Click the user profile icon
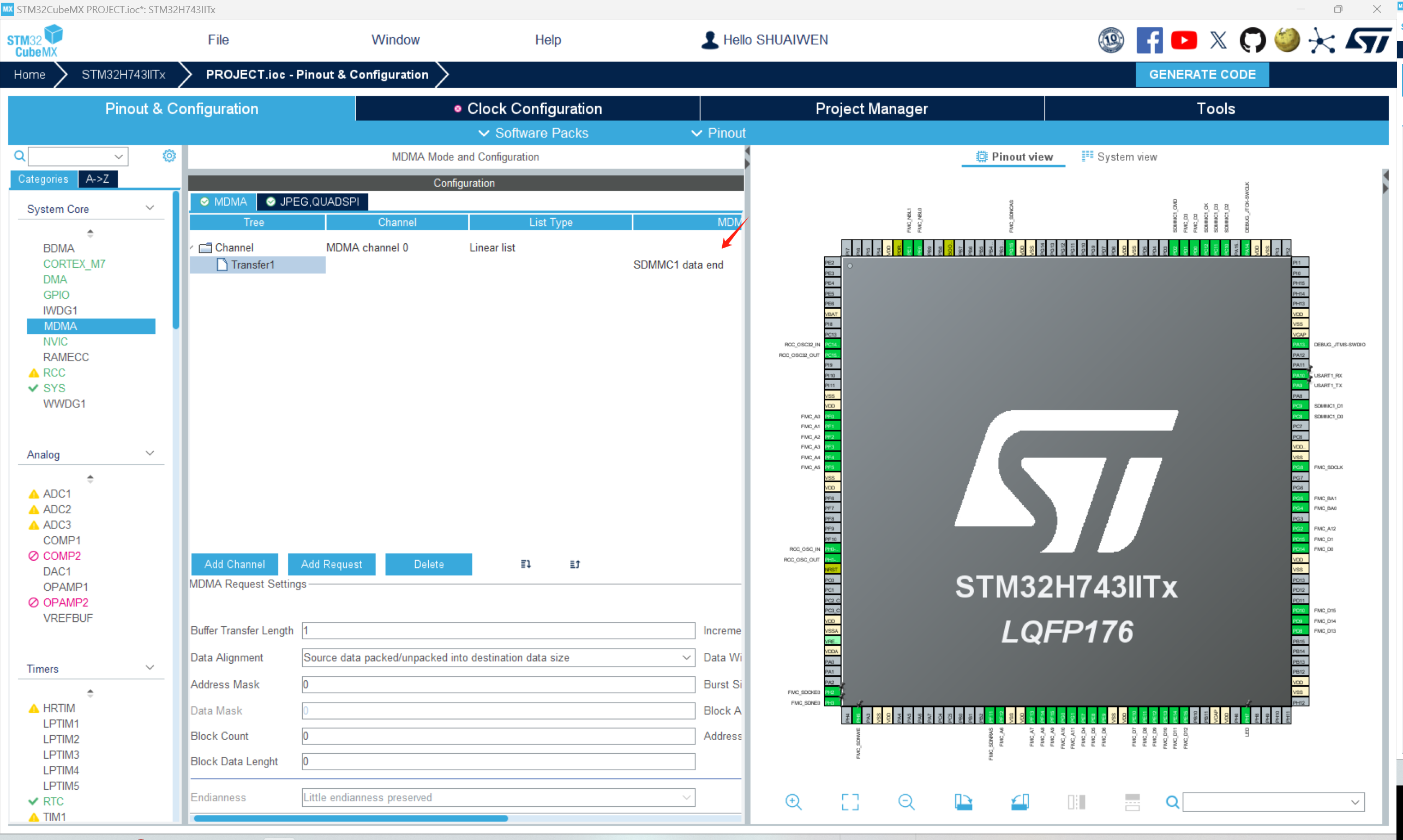1403x840 pixels. tap(710, 40)
